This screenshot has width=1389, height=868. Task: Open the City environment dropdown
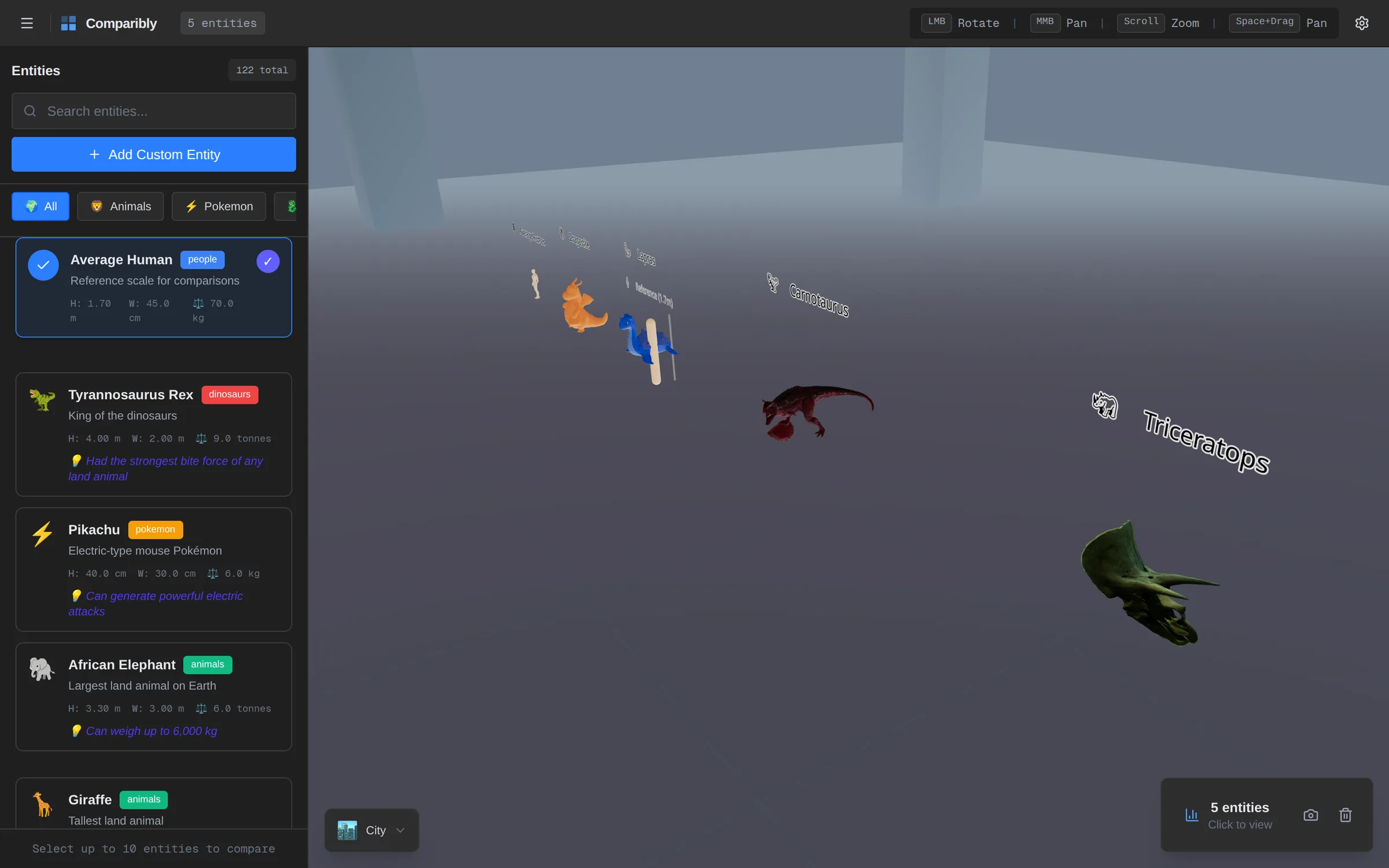372,830
